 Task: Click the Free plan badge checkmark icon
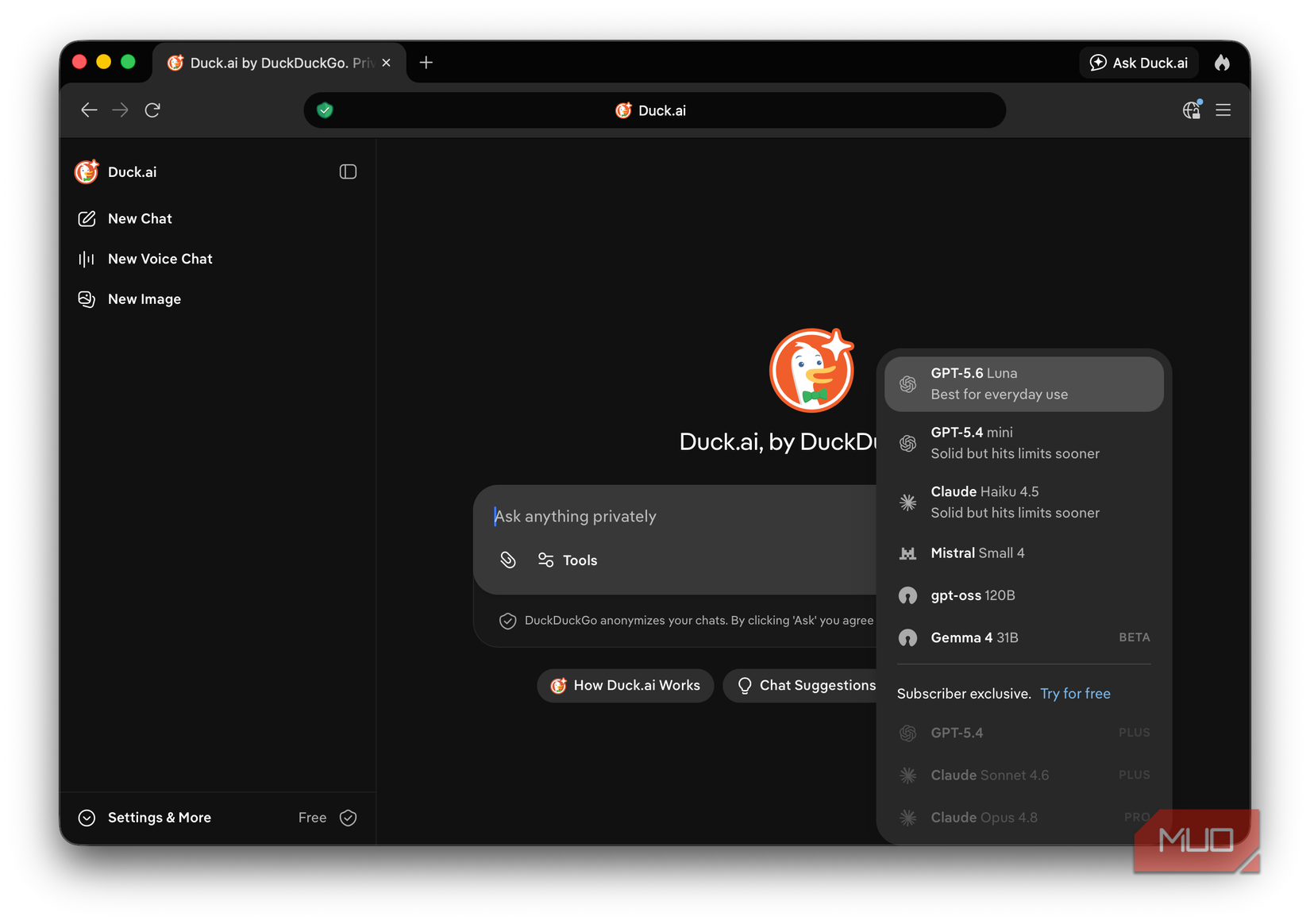348,818
